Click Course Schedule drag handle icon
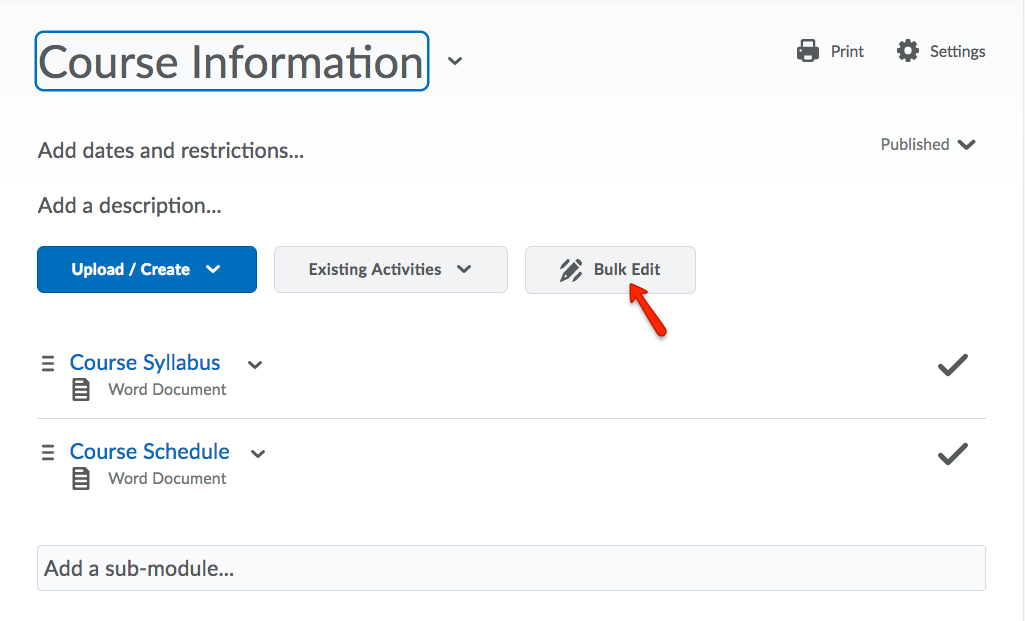The image size is (1025, 621). tap(48, 452)
